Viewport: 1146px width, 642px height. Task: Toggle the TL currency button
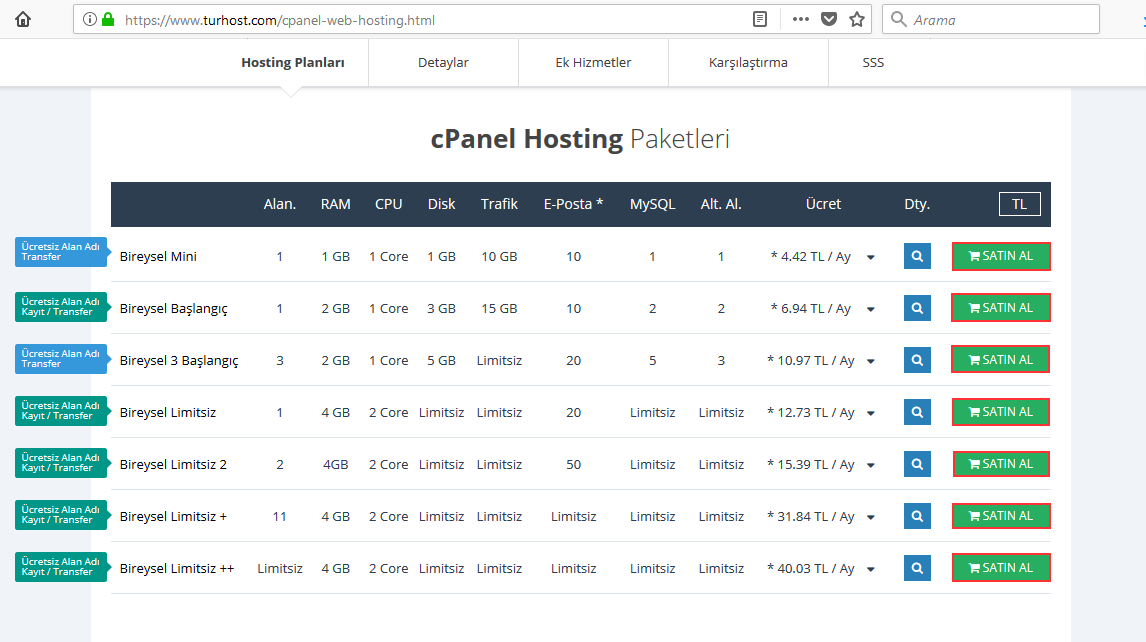point(1019,204)
